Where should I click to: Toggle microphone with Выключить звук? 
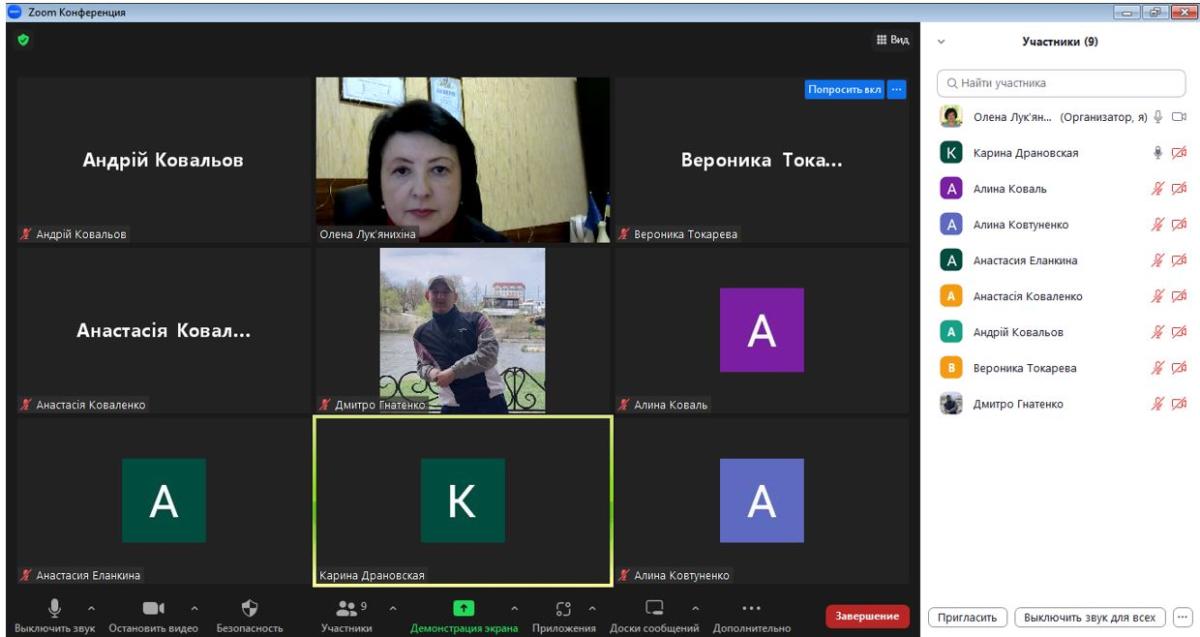coord(54,608)
